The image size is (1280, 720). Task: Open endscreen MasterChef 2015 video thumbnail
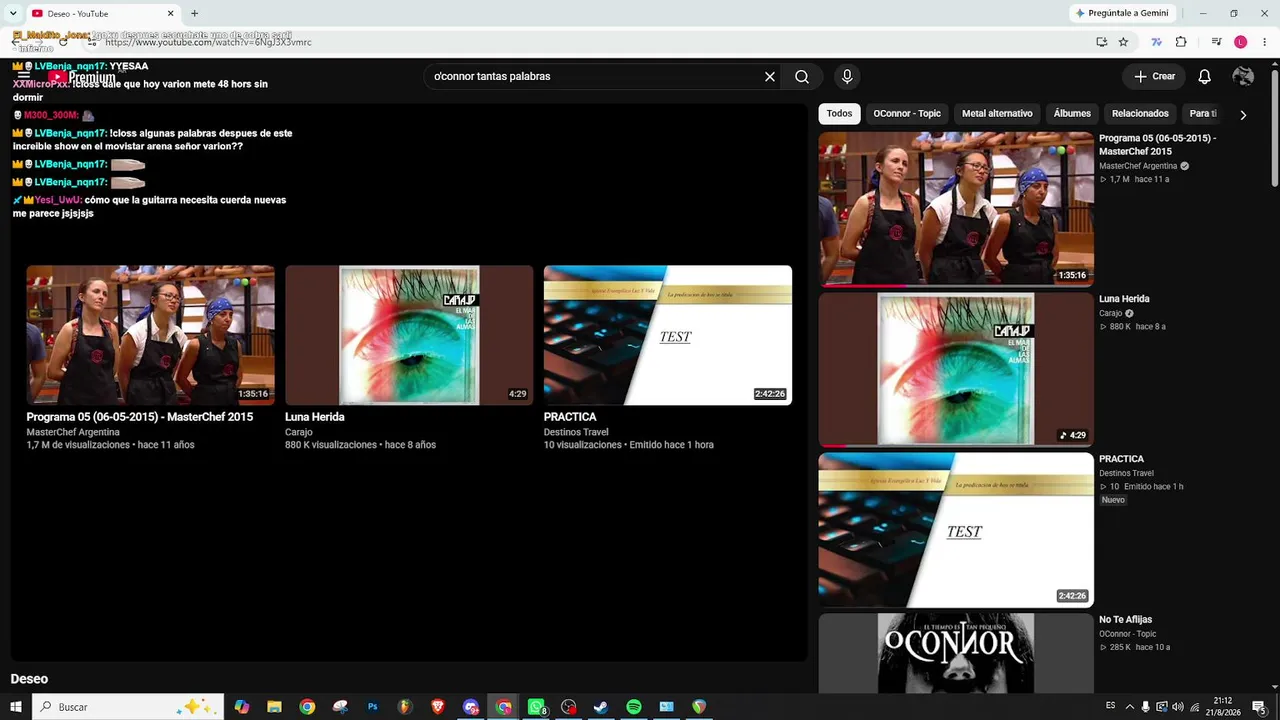click(150, 335)
